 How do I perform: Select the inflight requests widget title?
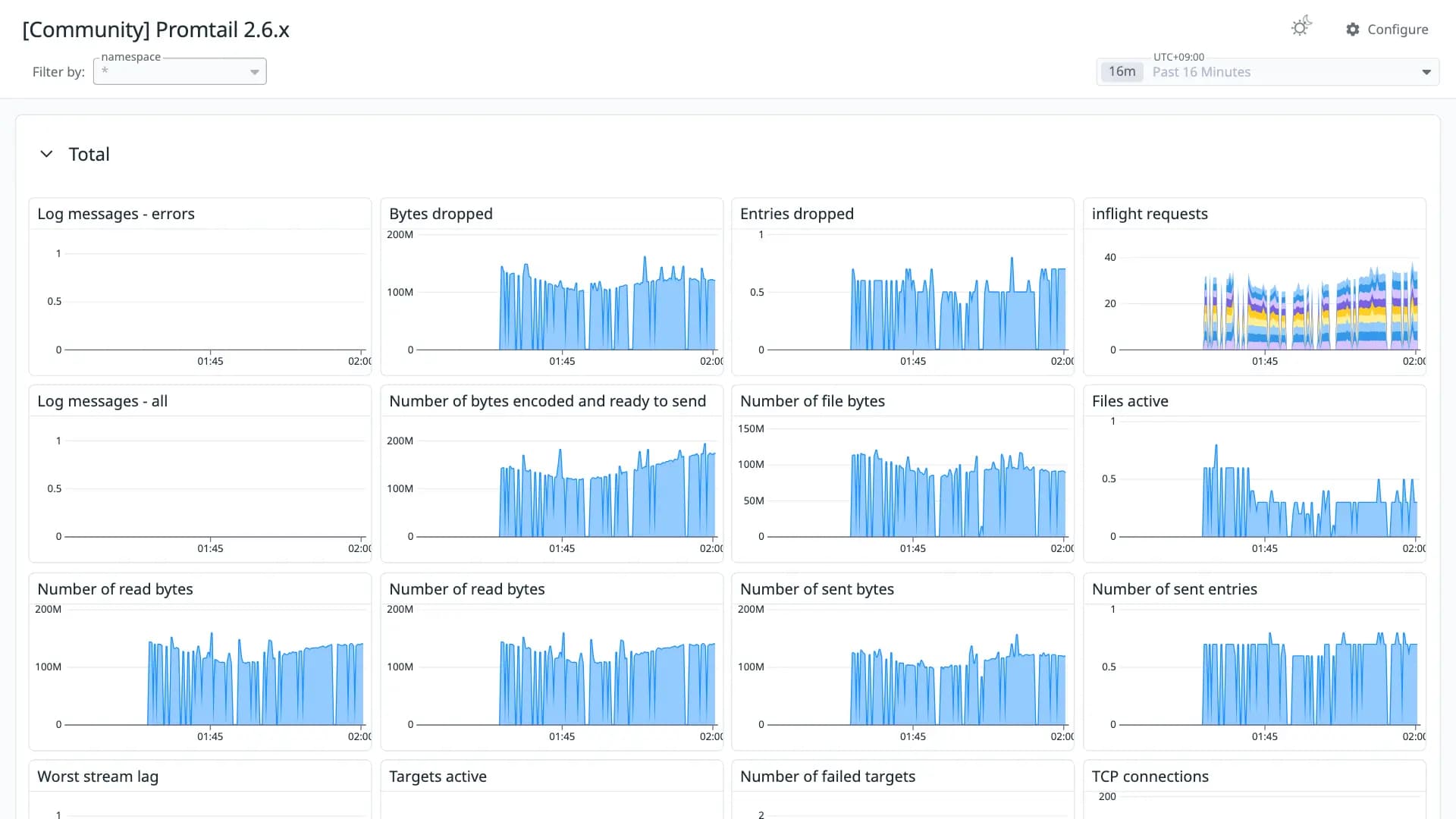tap(1150, 214)
